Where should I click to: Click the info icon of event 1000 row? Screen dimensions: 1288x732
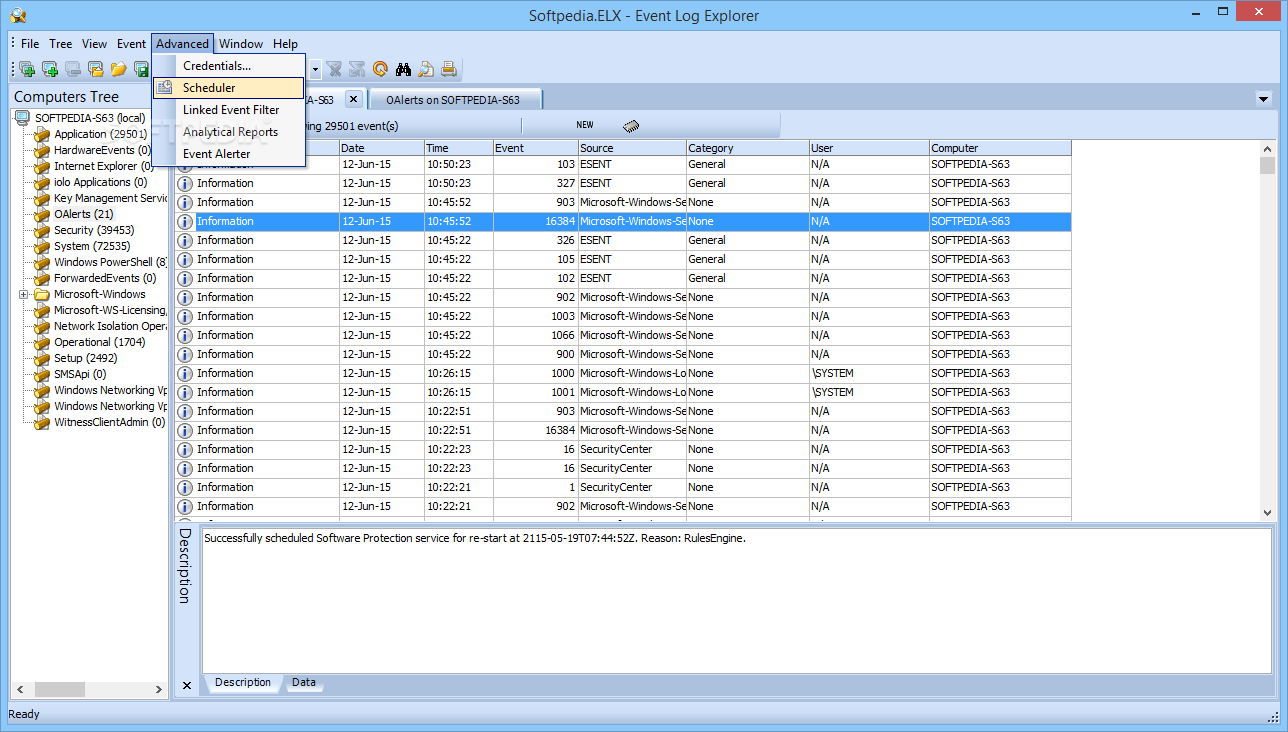(185, 374)
